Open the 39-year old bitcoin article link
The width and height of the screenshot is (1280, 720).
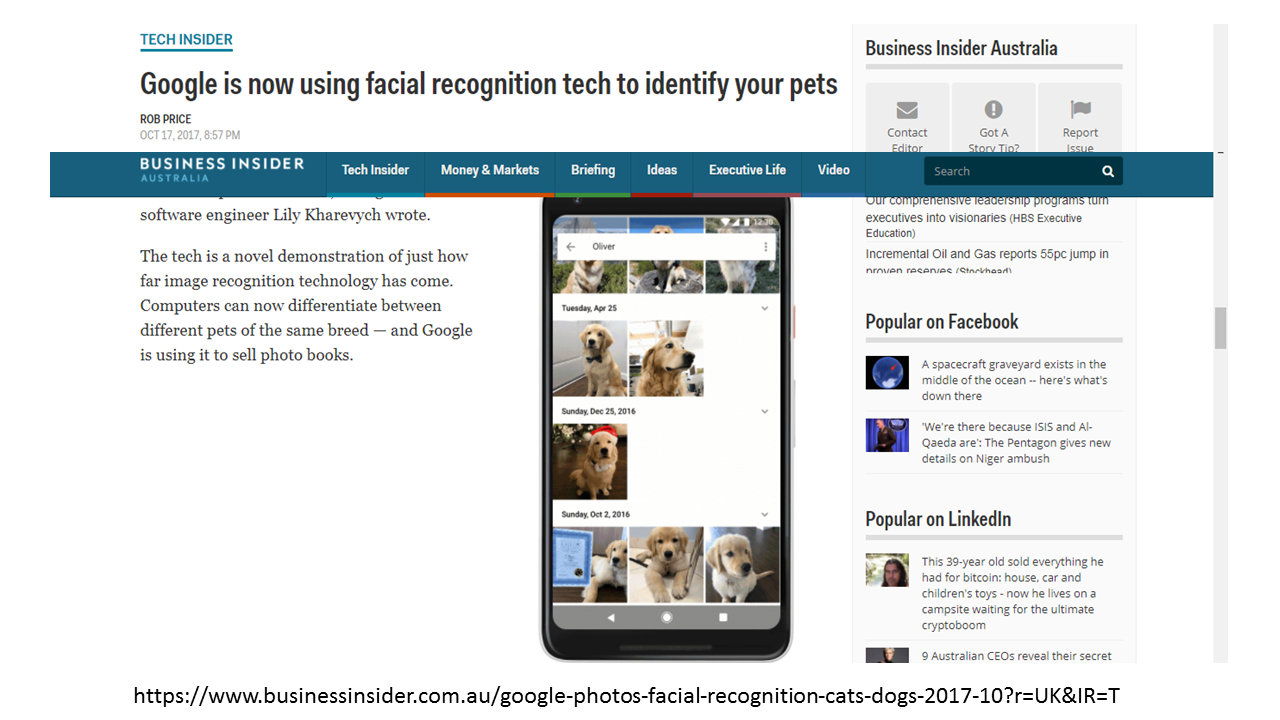click(x=1012, y=594)
